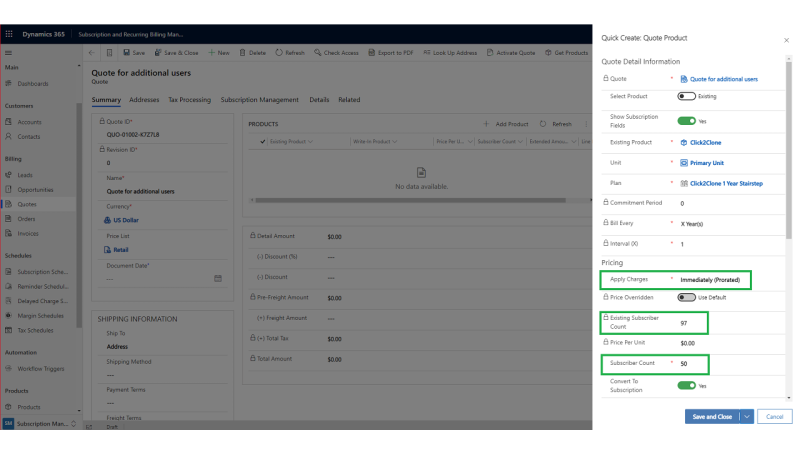Screen dimensions: 800x450
Task: Click the Add Product plus icon
Action: pyautogui.click(x=486, y=124)
